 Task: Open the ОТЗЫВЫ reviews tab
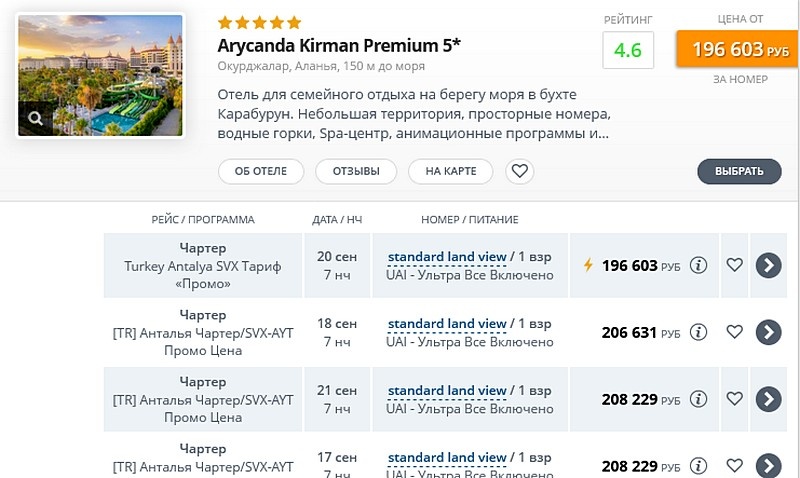coord(356,171)
